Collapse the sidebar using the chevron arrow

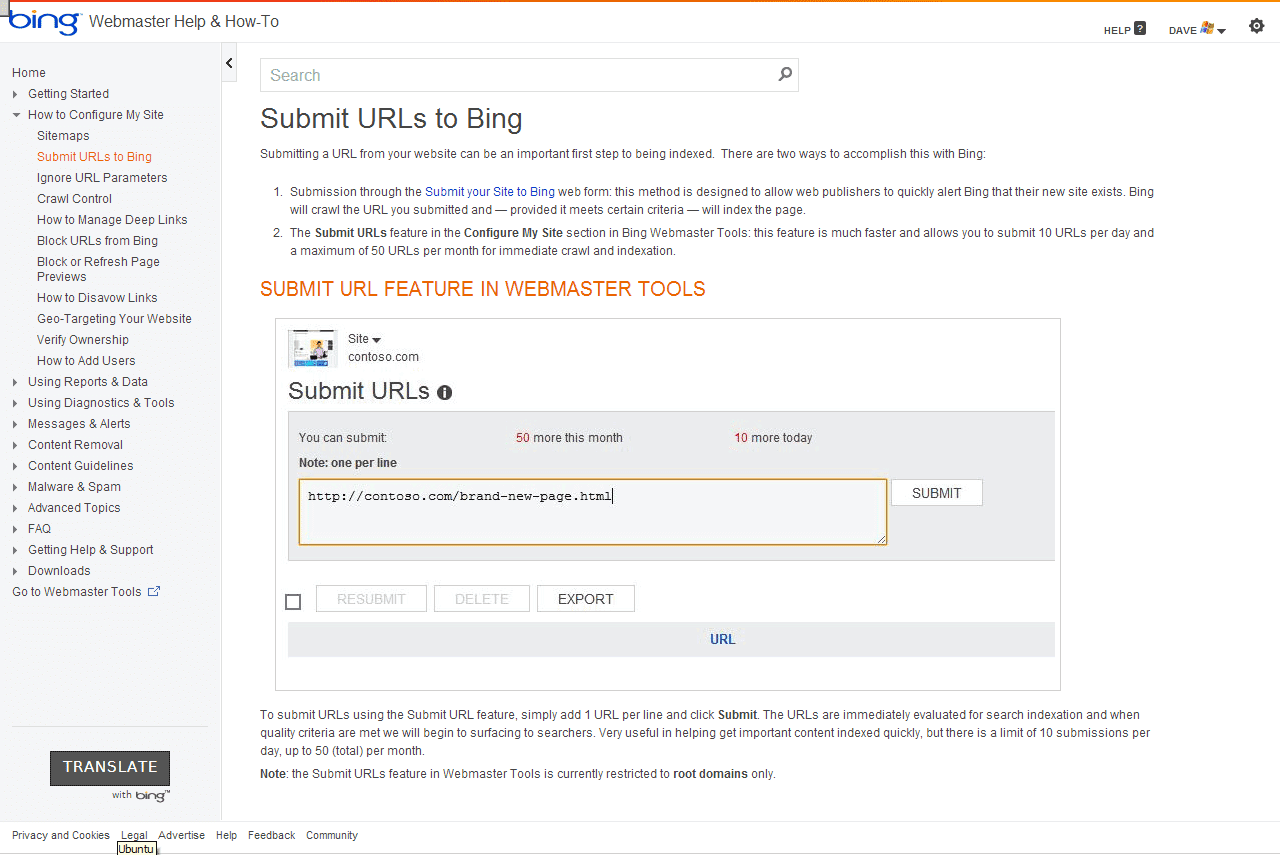coord(229,62)
